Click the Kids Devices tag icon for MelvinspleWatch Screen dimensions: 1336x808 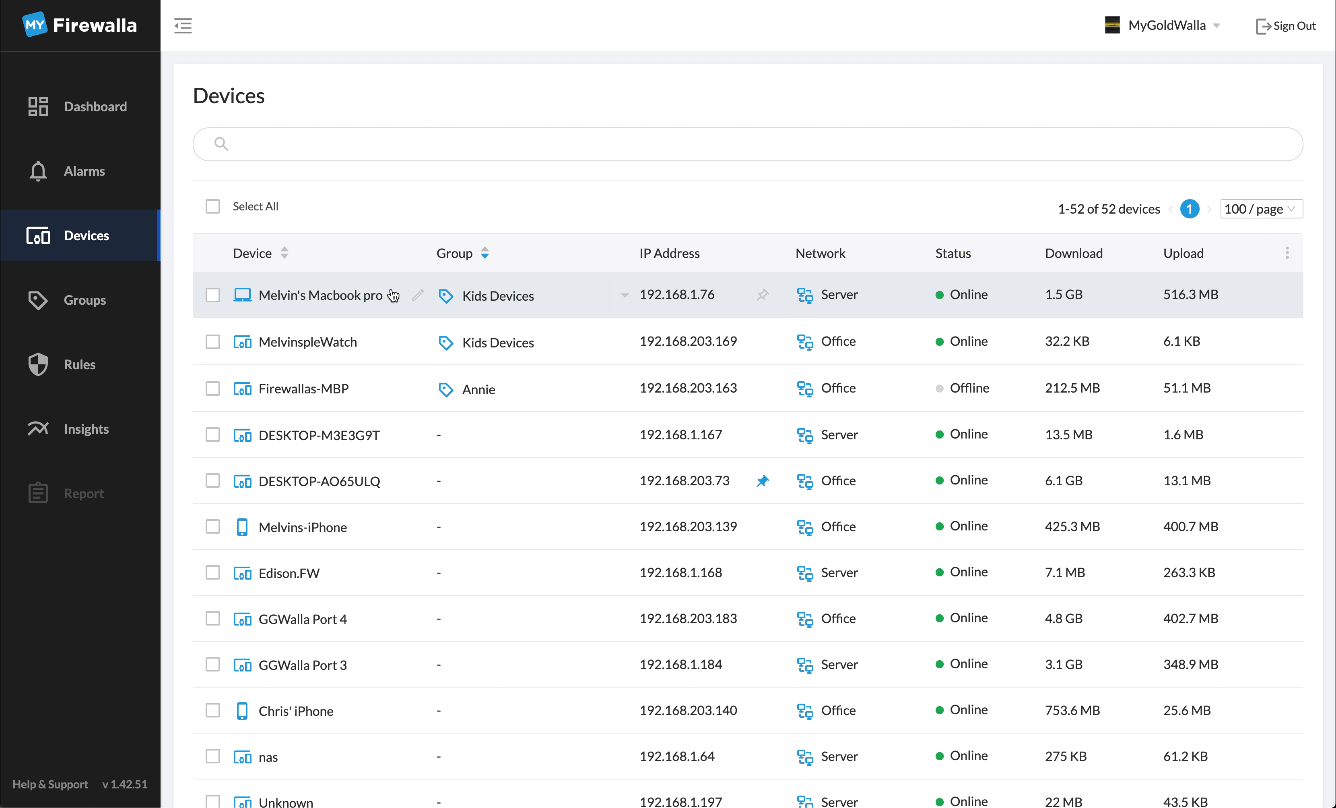446,342
